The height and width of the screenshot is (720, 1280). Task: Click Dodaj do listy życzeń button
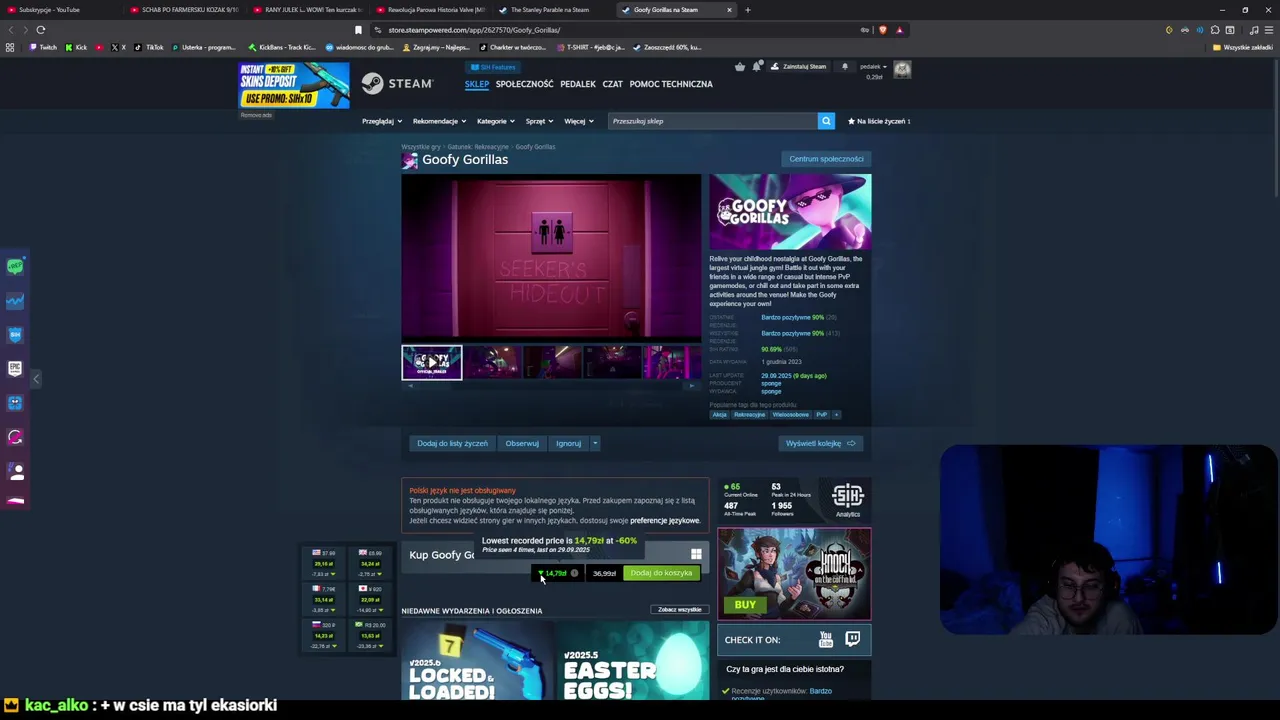(452, 443)
